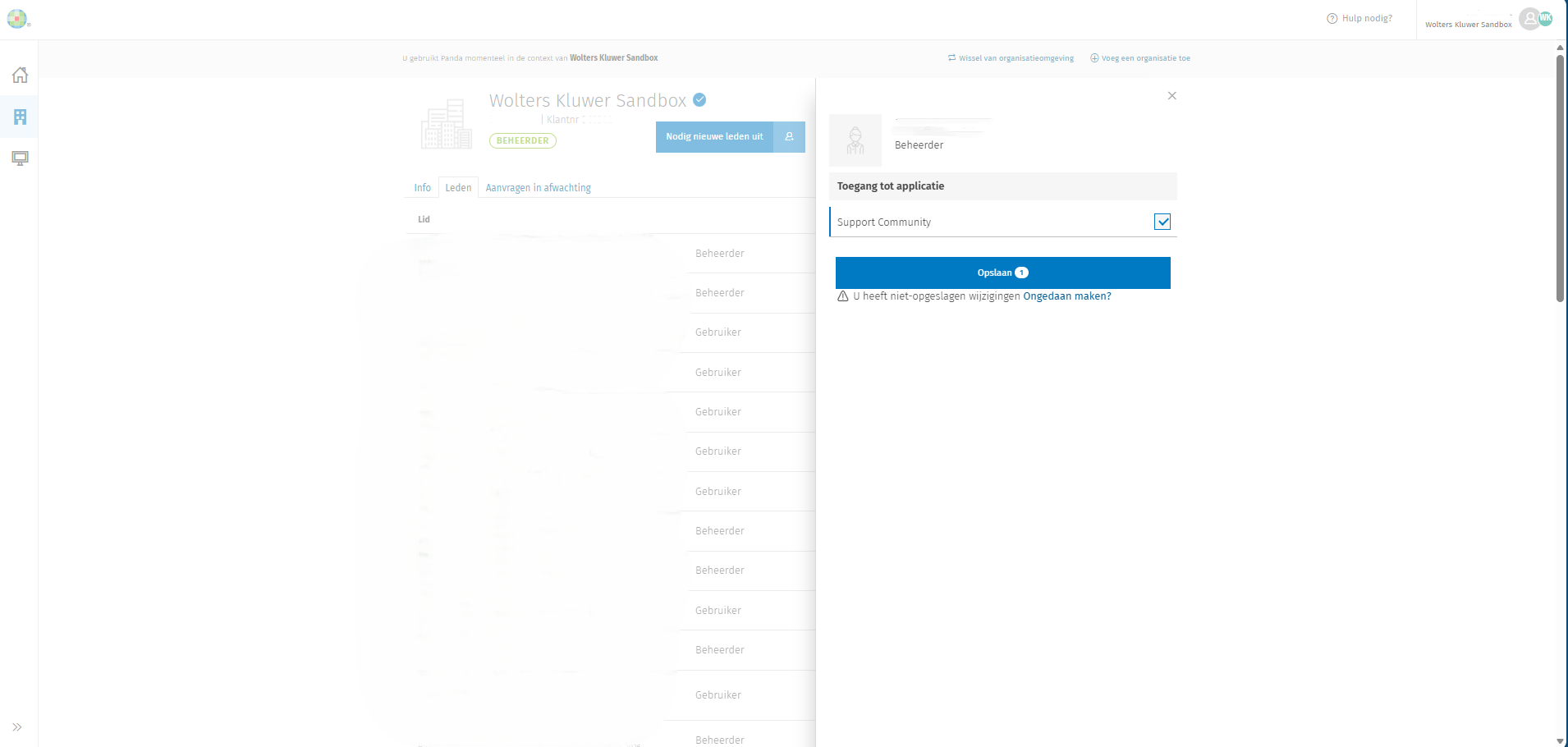Image resolution: width=1568 pixels, height=747 pixels.
Task: Click the scrollbar up arrow
Action: (x=1561, y=47)
